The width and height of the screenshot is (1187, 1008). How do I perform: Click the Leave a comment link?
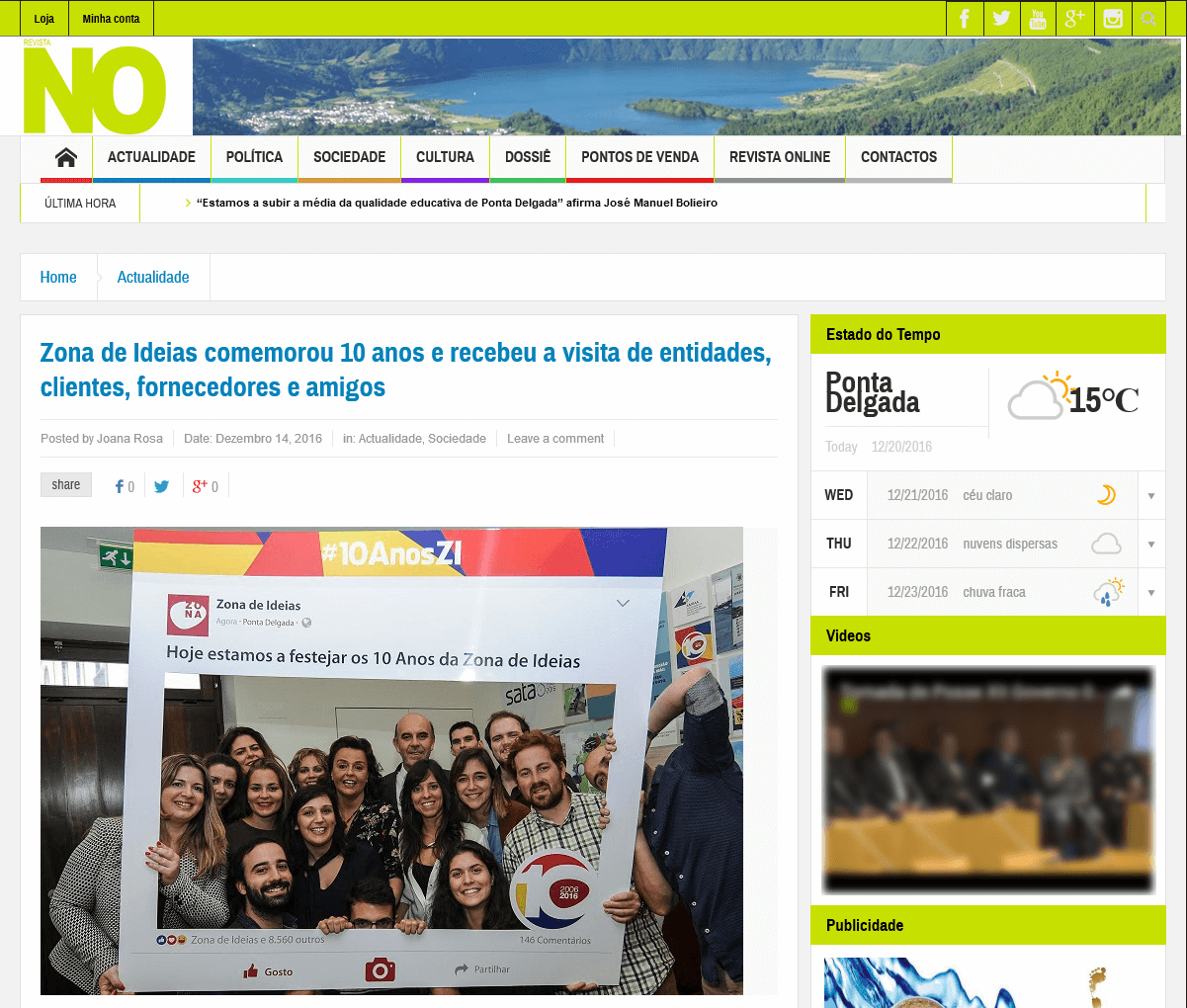point(555,439)
